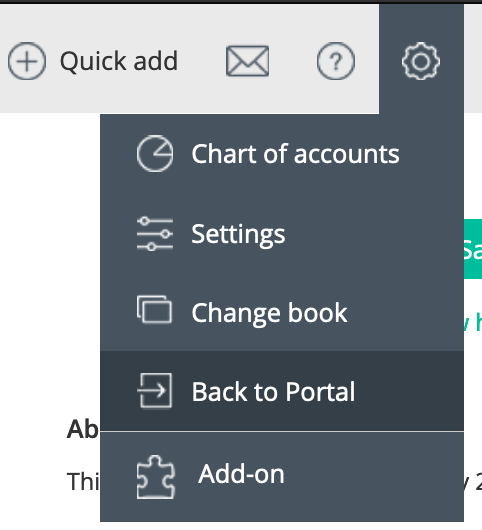Collapse the gear settings dropdown menu
This screenshot has height=530, width=482.
pyautogui.click(x=421, y=61)
